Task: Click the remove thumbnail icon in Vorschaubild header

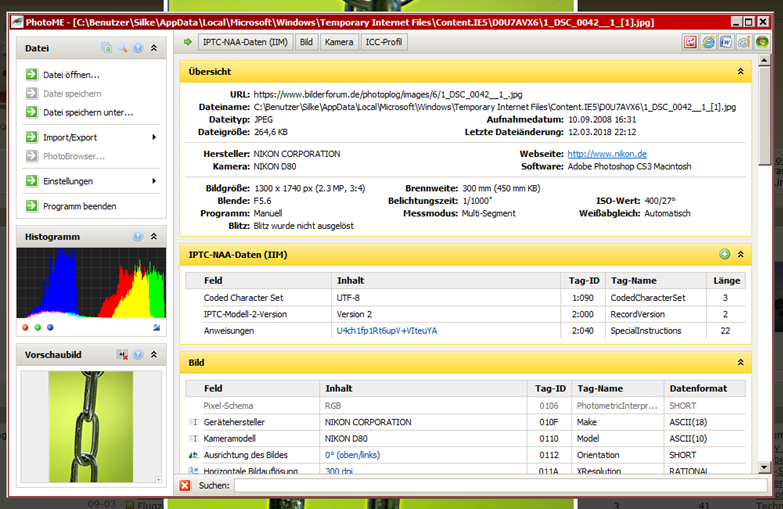Action: point(122,354)
